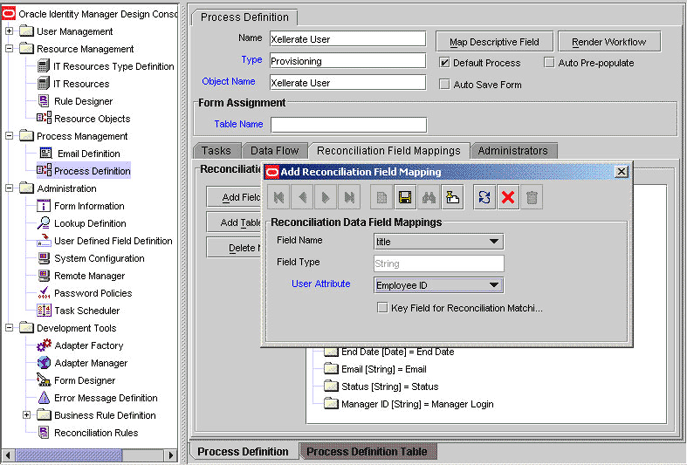Click the blue User Attribute label
This screenshot has height=465, width=687.
coord(321,284)
